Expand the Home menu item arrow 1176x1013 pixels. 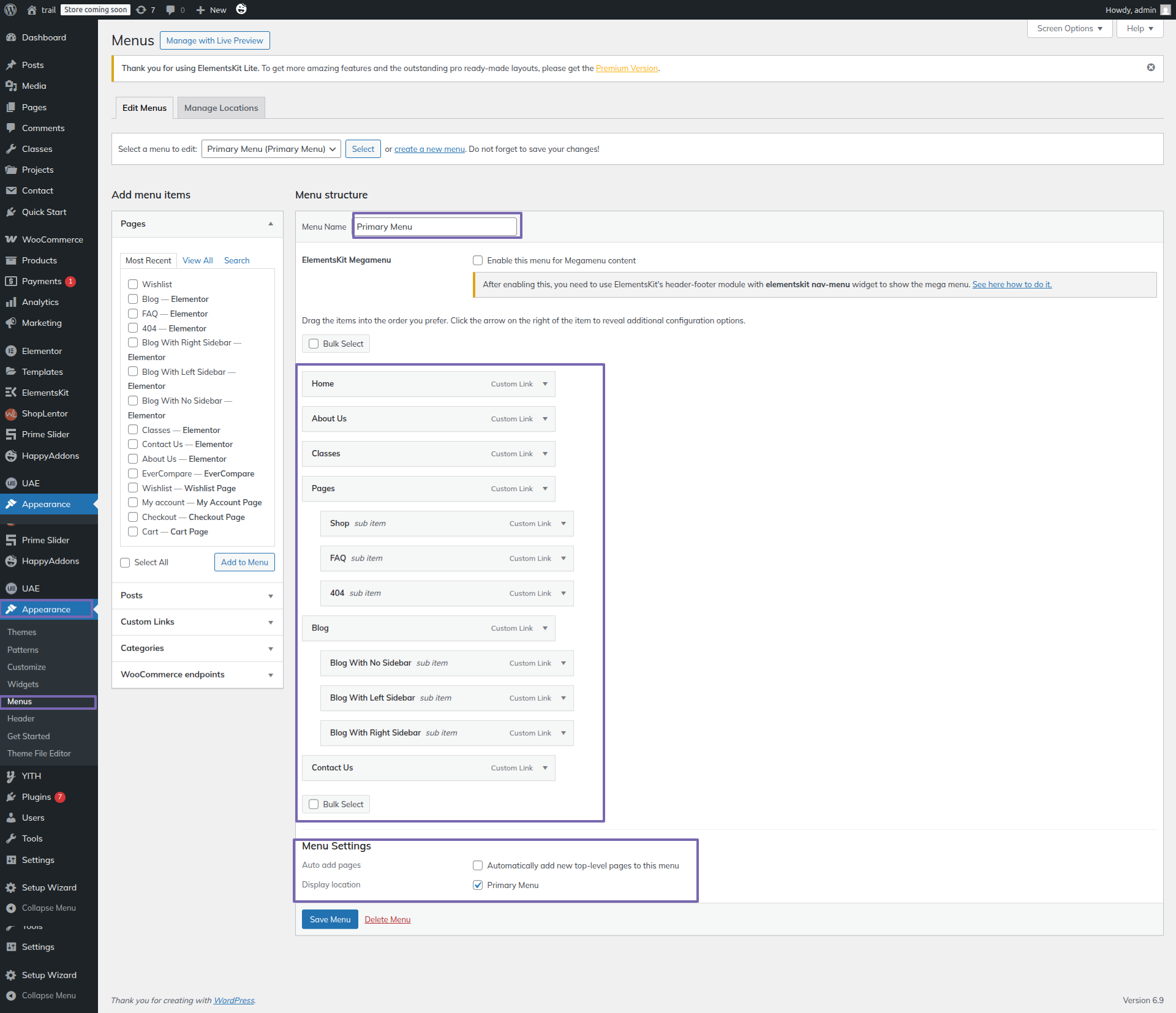(545, 384)
